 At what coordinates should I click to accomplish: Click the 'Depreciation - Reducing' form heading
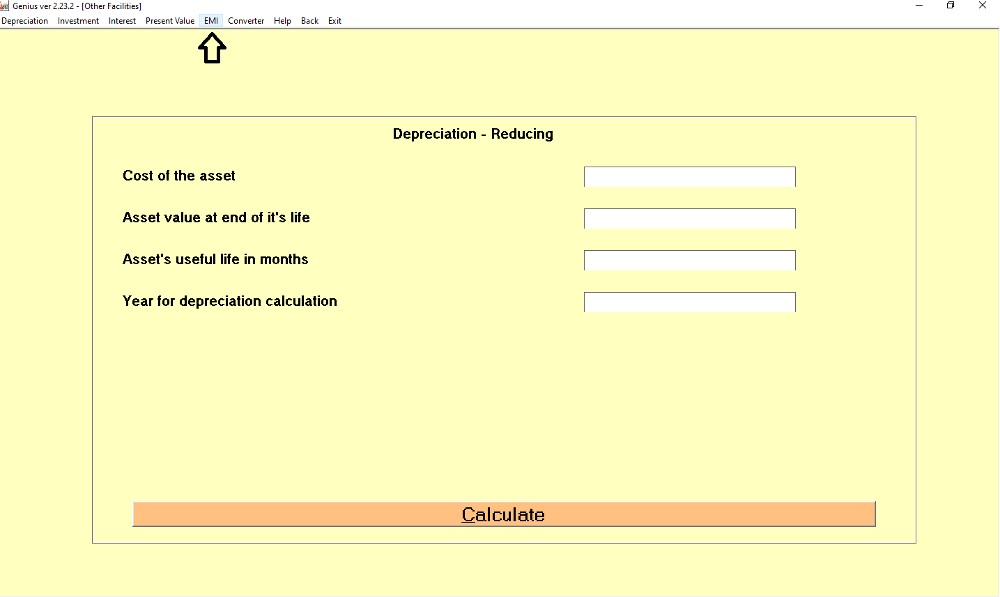click(473, 134)
